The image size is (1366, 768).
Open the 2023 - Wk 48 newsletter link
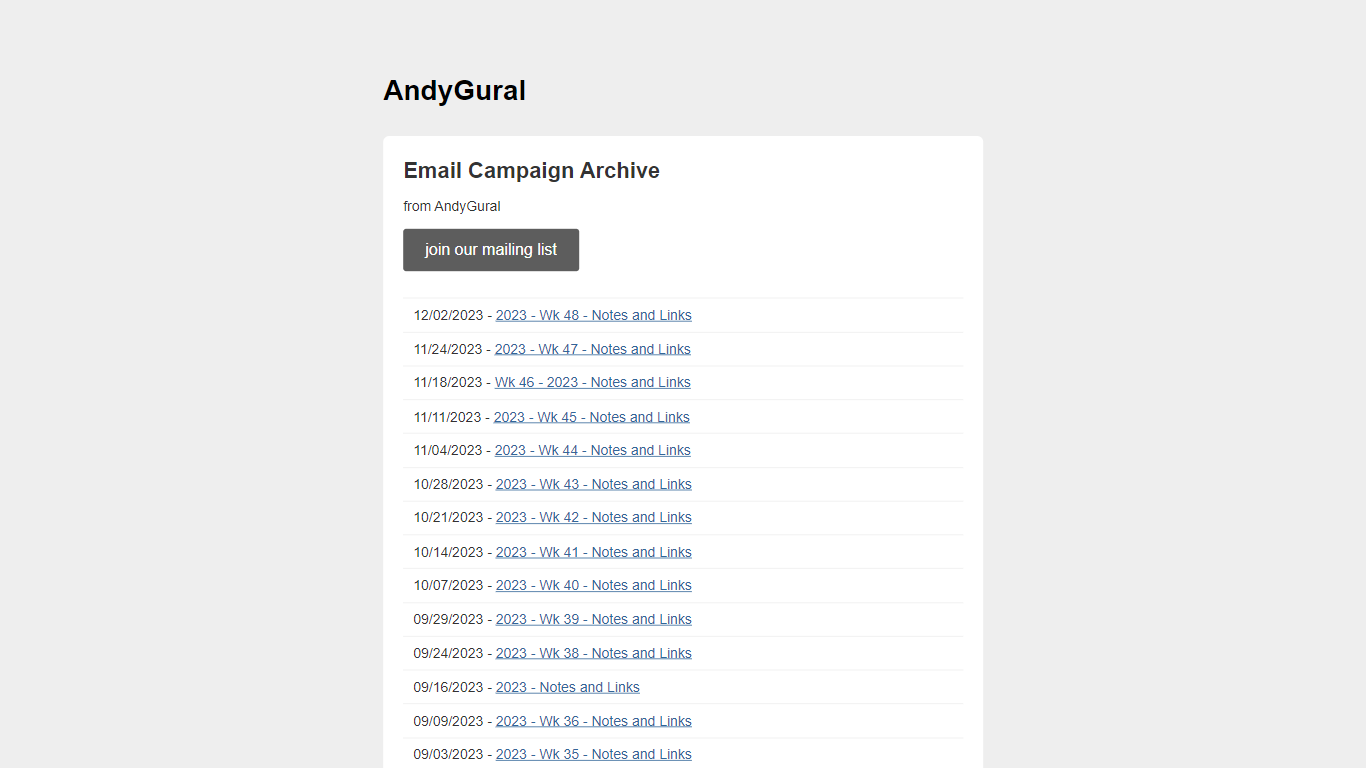(593, 315)
